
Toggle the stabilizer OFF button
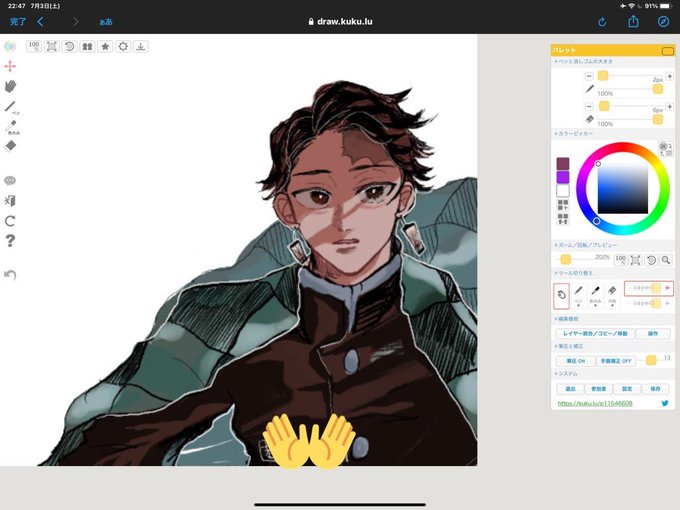(616, 361)
